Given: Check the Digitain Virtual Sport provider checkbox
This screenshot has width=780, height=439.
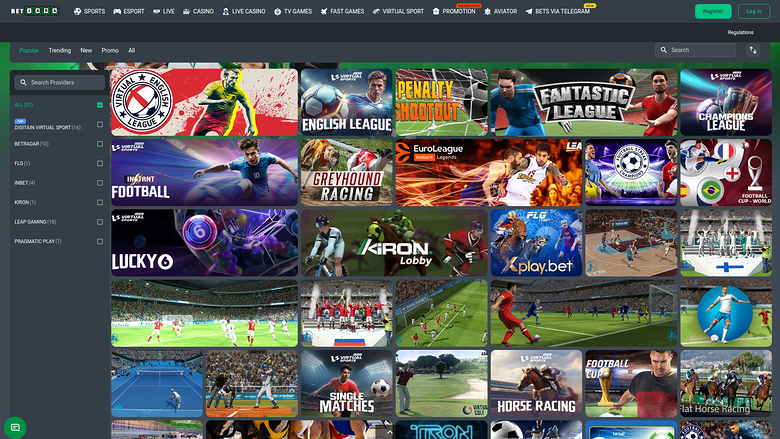Looking at the screenshot, I should coord(100,124).
